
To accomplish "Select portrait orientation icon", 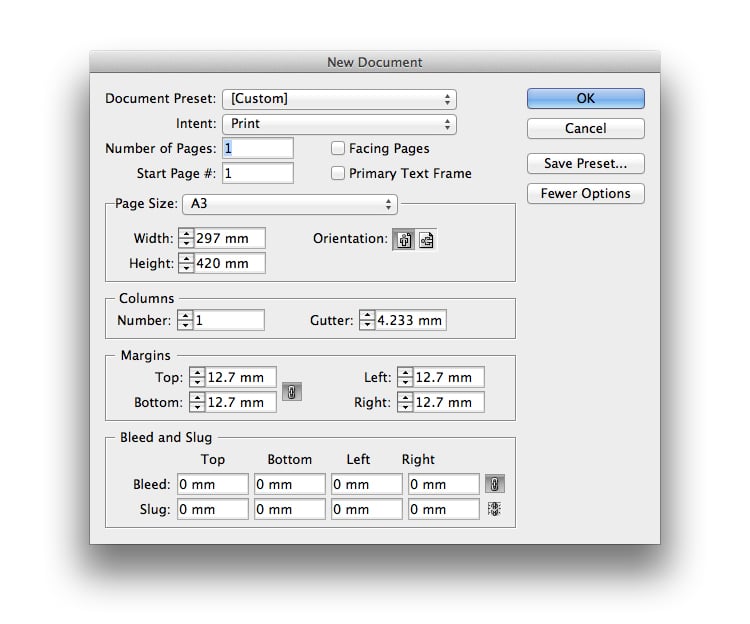I will pyautogui.click(x=404, y=240).
